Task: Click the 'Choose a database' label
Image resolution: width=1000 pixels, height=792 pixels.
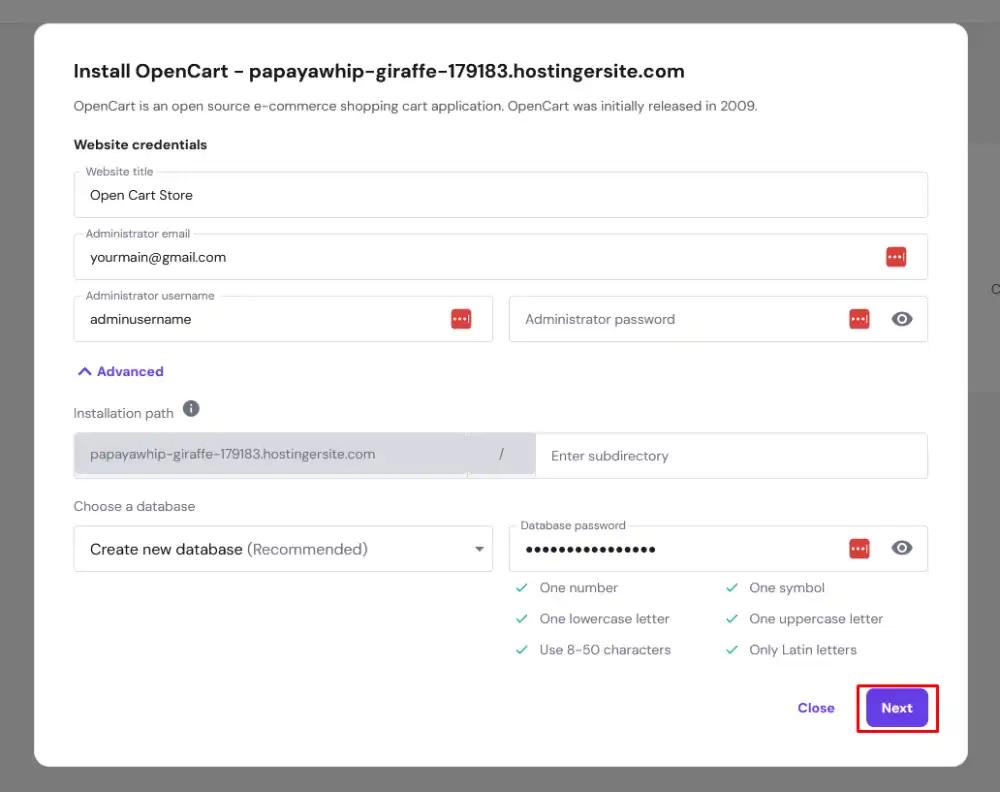Action: point(134,506)
